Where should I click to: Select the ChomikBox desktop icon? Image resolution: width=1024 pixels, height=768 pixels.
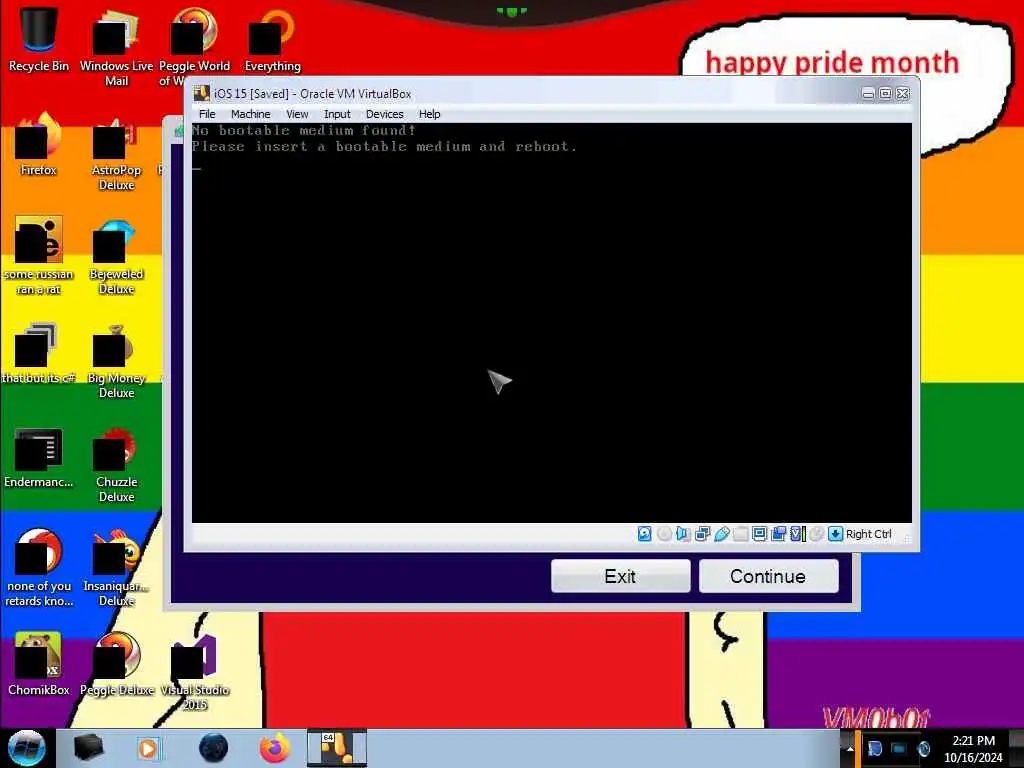(x=39, y=664)
